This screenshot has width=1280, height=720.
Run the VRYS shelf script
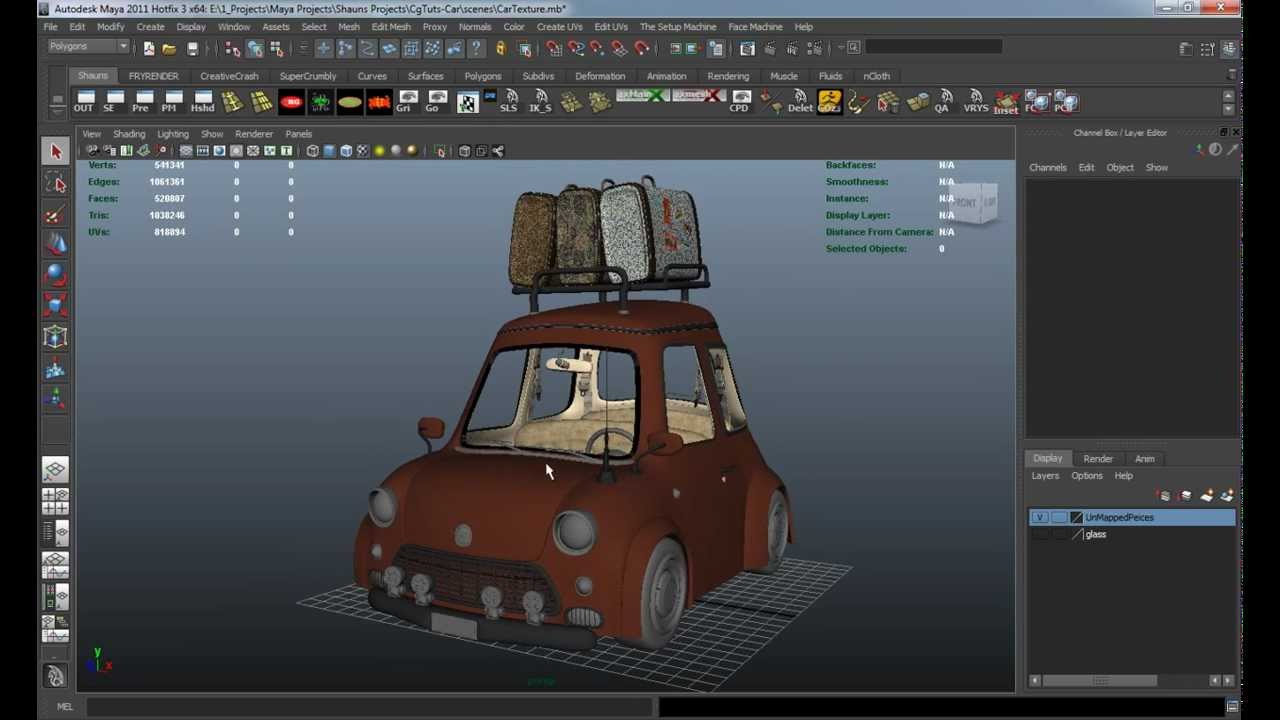tap(975, 102)
